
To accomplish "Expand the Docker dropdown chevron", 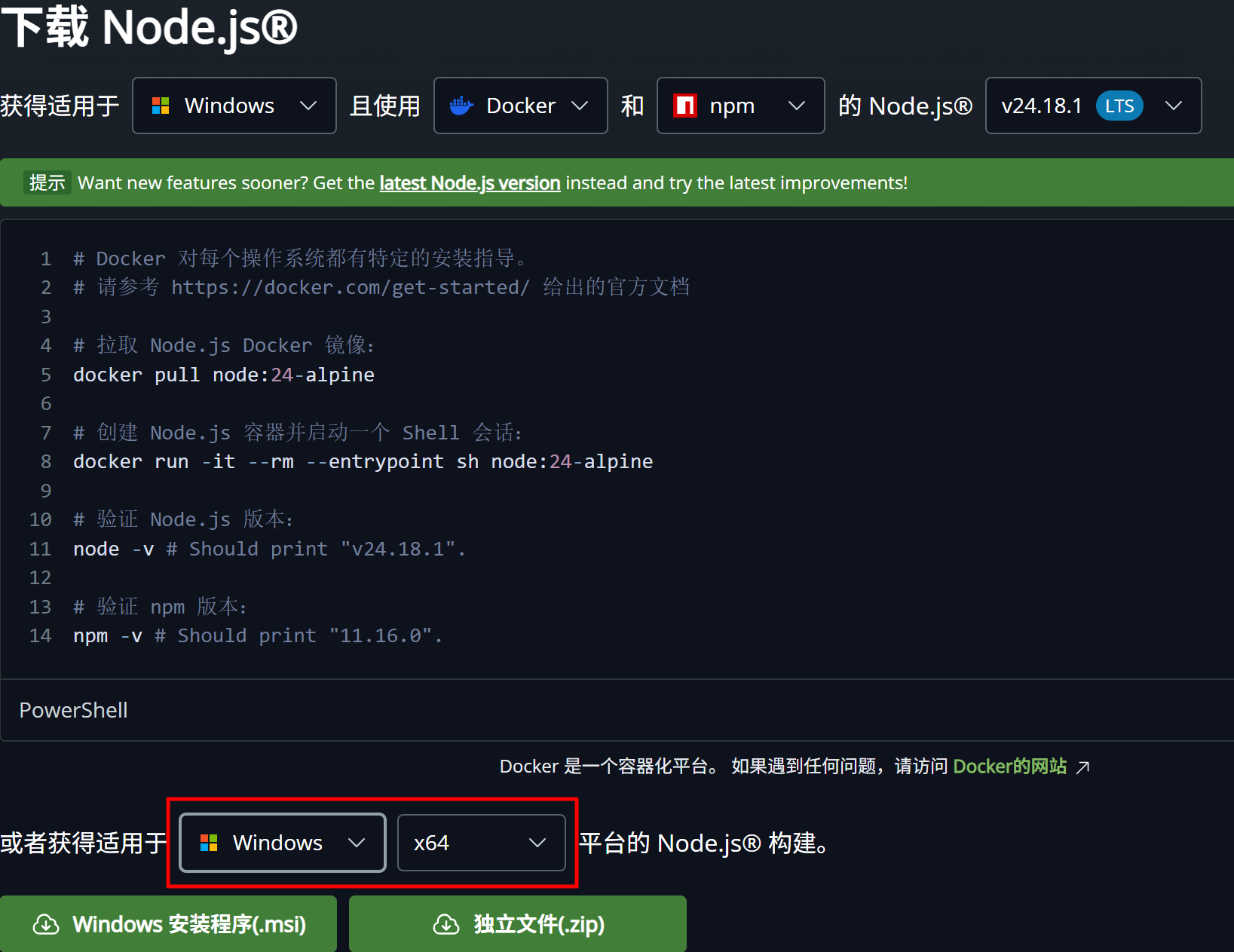I will coord(580,106).
